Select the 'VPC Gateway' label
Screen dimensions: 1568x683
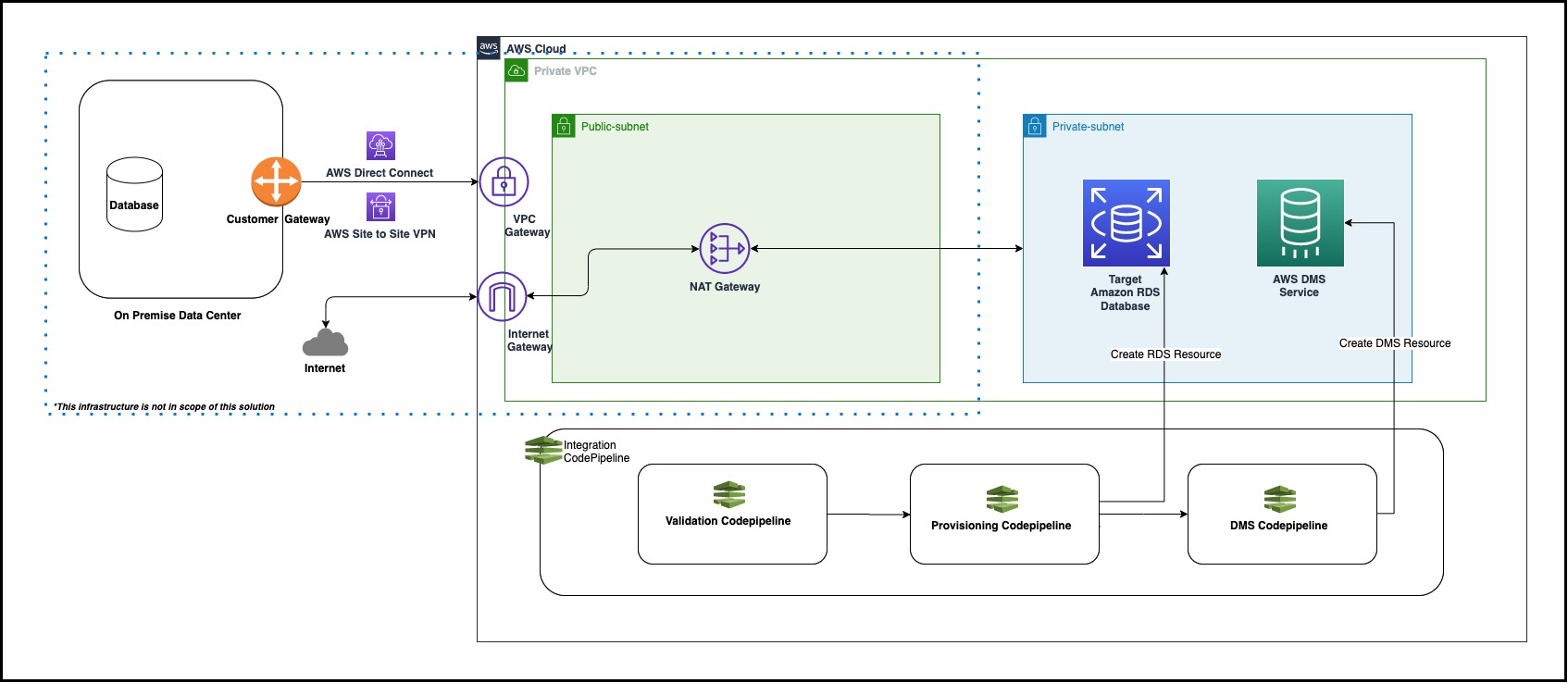(527, 226)
